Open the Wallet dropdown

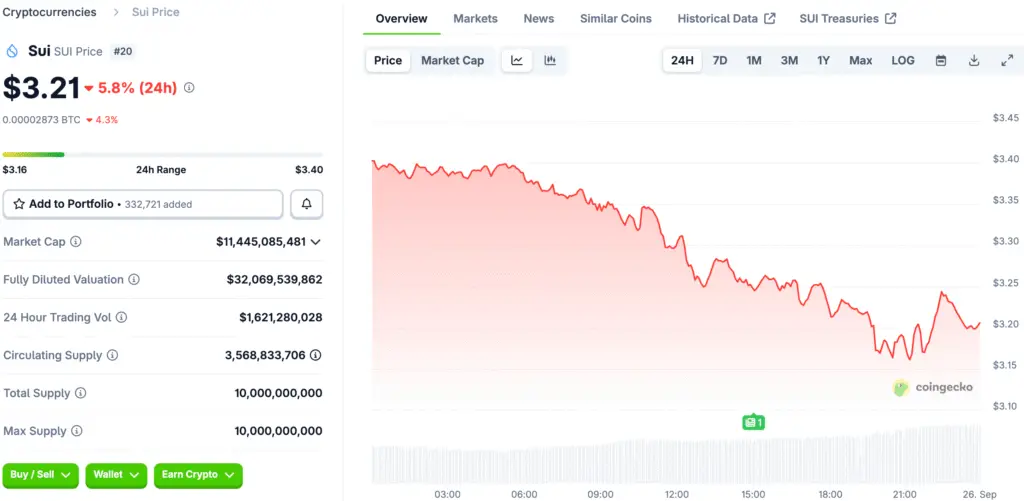117,474
